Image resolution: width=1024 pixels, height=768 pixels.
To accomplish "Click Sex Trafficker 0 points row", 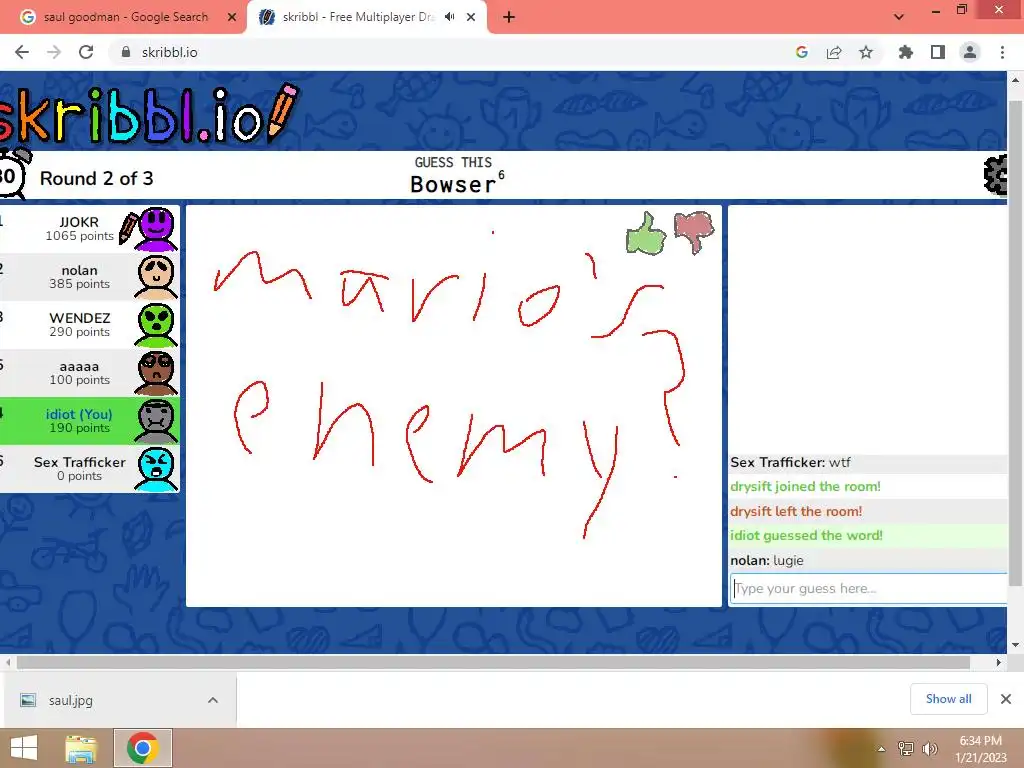I will pos(89,469).
